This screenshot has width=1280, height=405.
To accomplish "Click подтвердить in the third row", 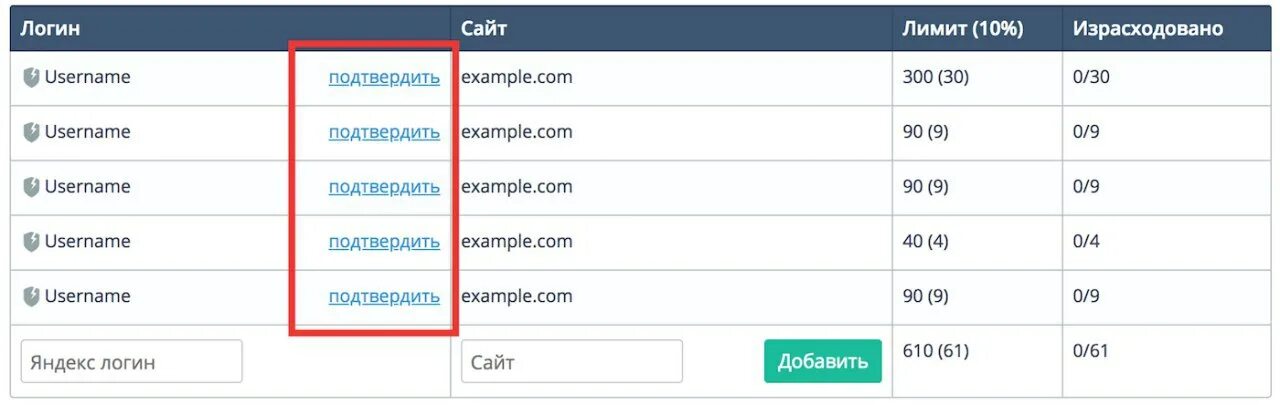I will [384, 187].
